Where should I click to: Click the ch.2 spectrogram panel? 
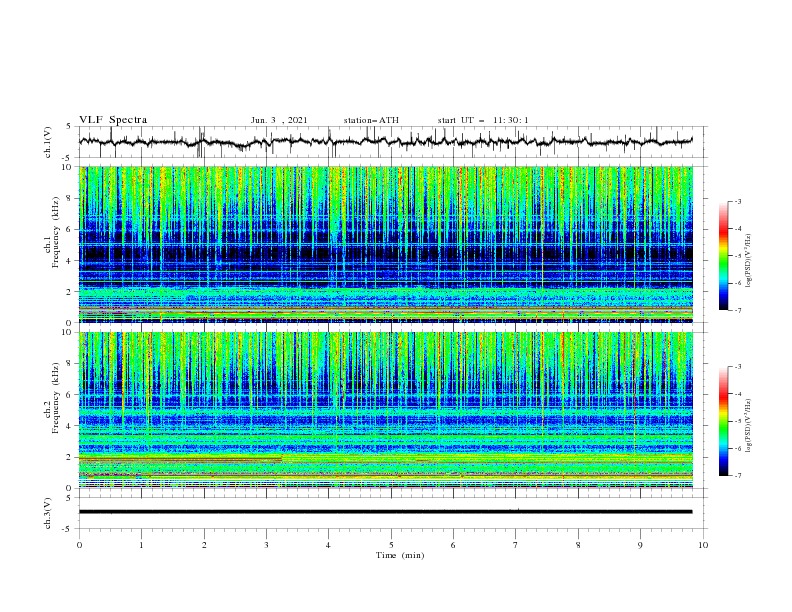[x=386, y=410]
